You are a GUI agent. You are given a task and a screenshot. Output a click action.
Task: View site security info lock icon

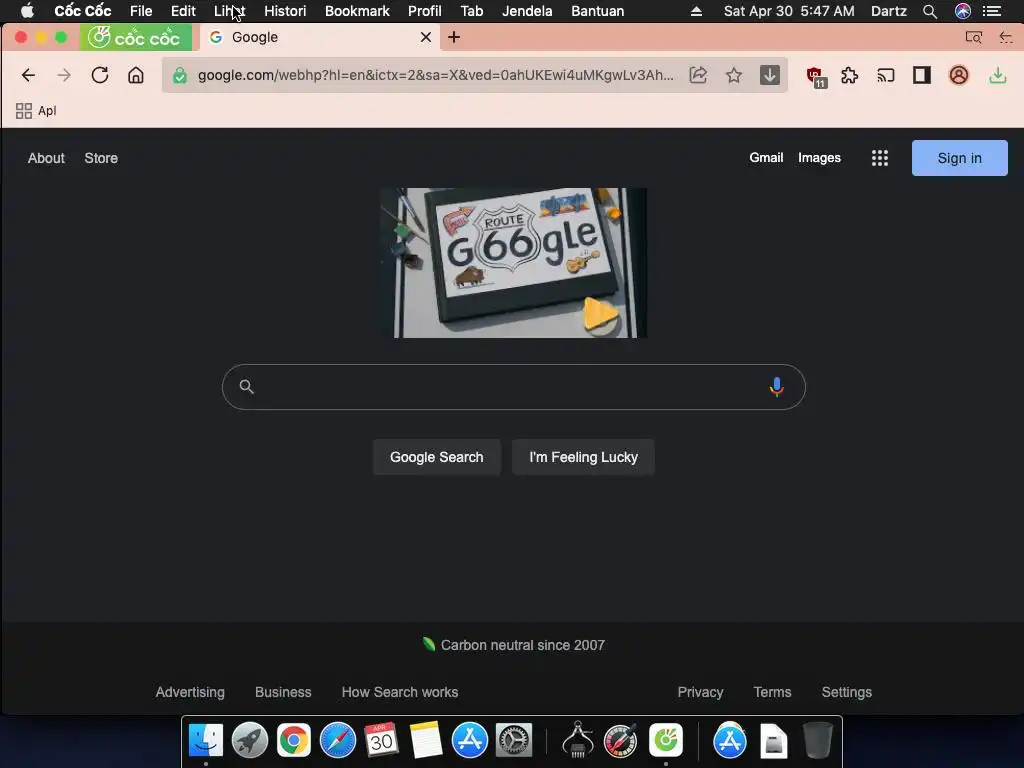tap(180, 76)
